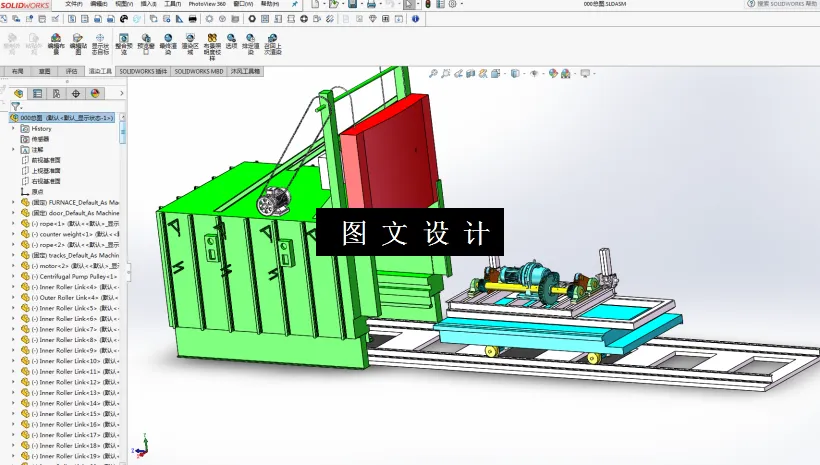Open the DisplayManager color ball tab
Screen dimensions: 820x465
click(95, 93)
